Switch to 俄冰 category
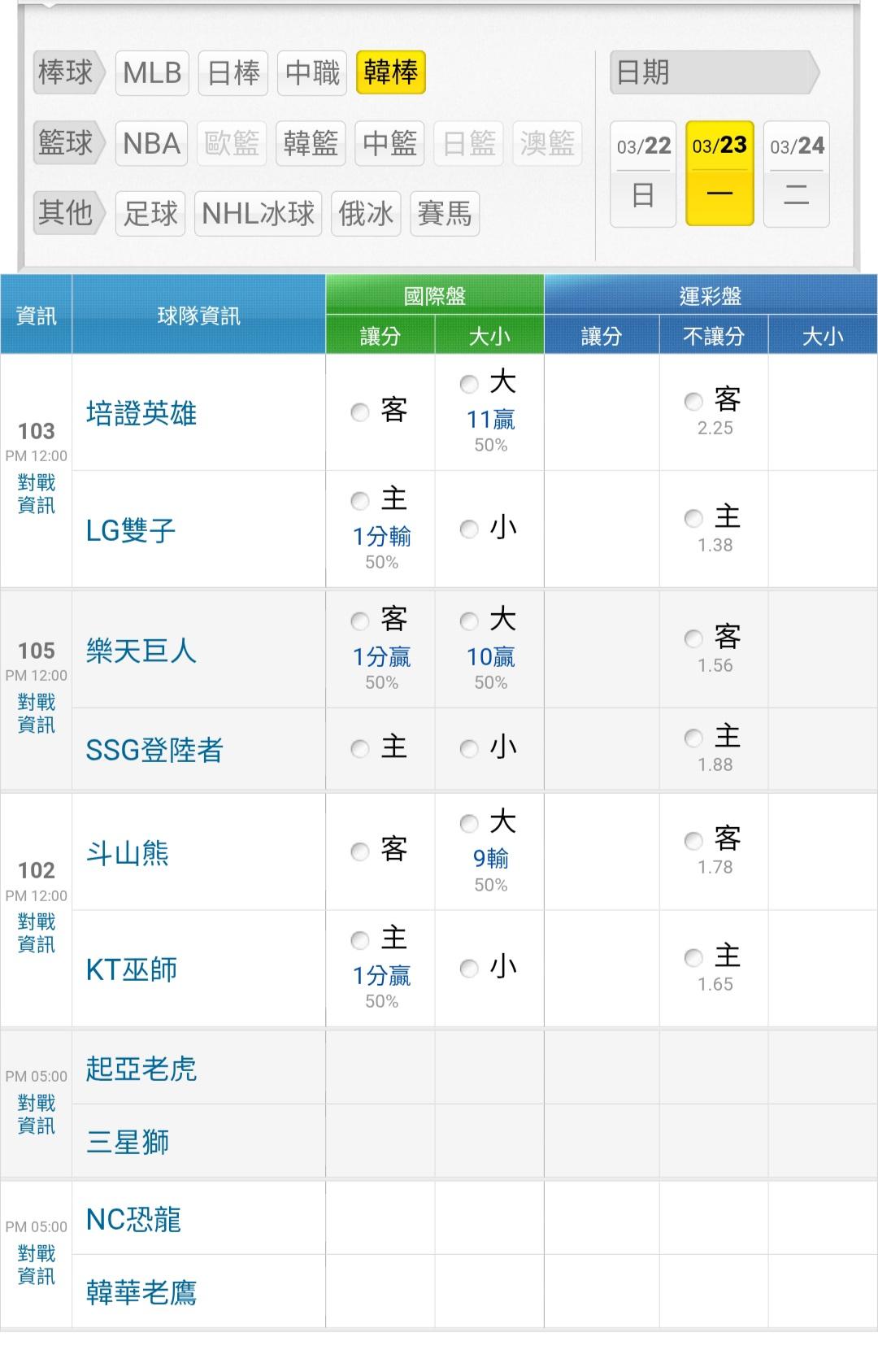This screenshot has width=878, height=1372. pyautogui.click(x=366, y=214)
